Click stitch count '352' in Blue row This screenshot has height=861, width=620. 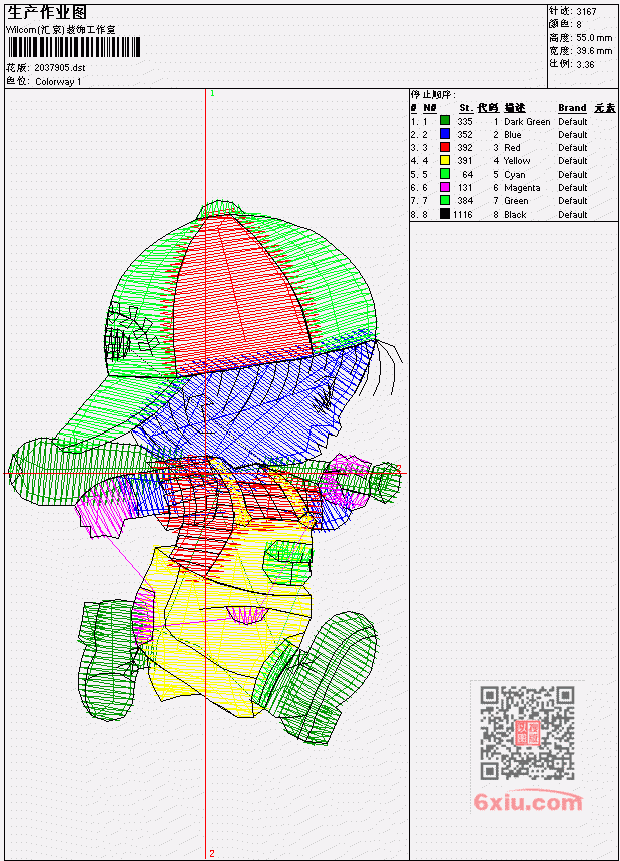(465, 135)
